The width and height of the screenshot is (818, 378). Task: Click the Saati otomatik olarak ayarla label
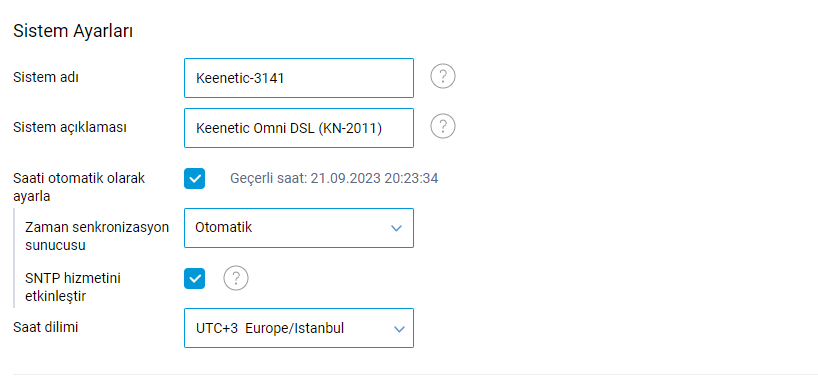point(79,187)
